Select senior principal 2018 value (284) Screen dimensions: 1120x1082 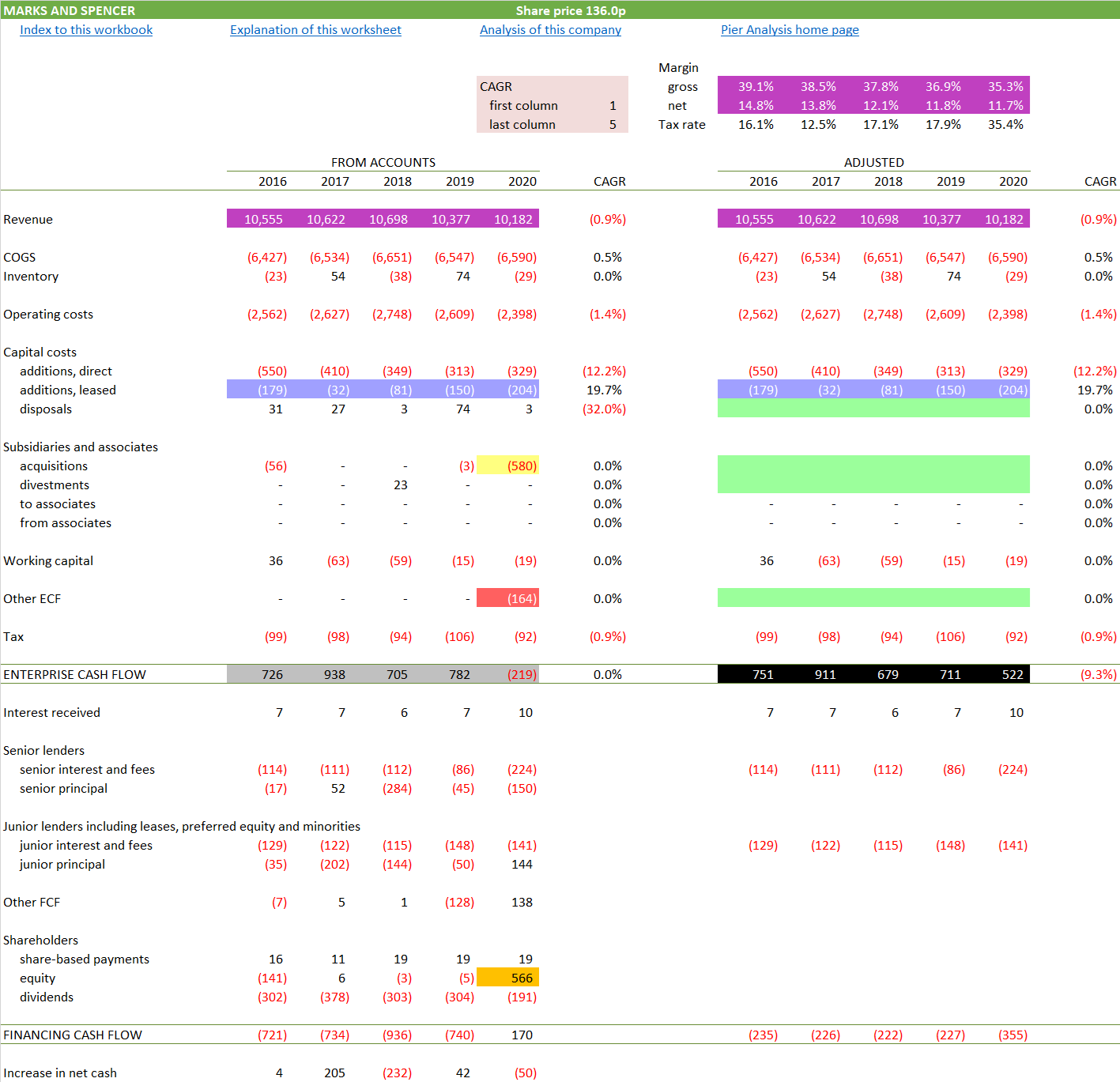click(x=397, y=789)
